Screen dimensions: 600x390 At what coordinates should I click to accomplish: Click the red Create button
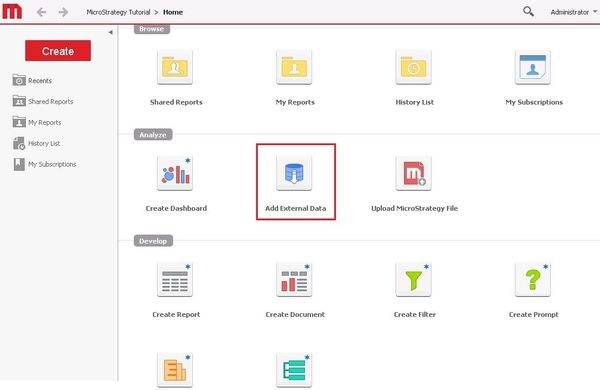point(58,51)
